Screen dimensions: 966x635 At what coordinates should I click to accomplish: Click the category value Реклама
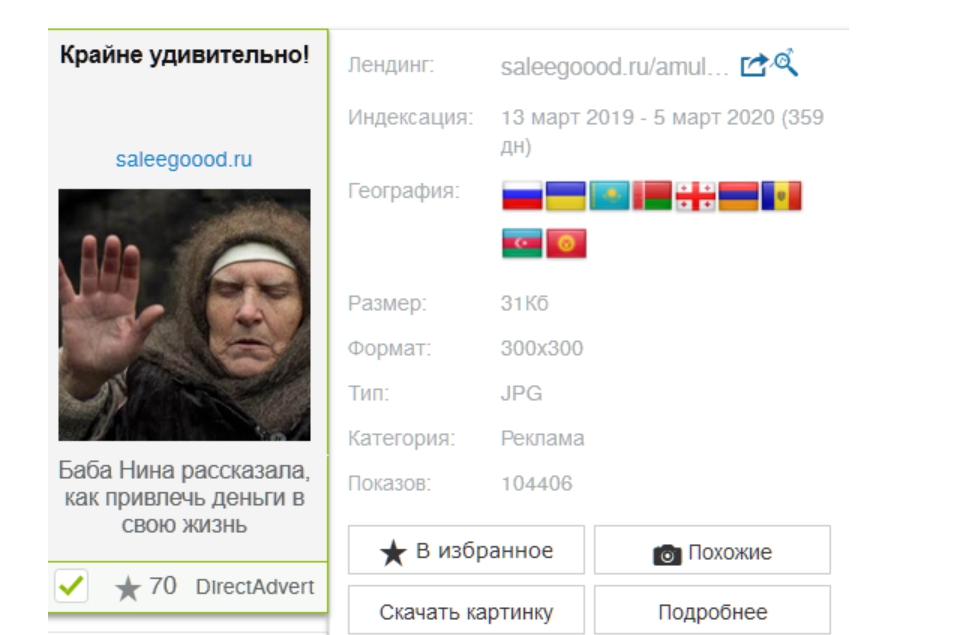coord(542,438)
